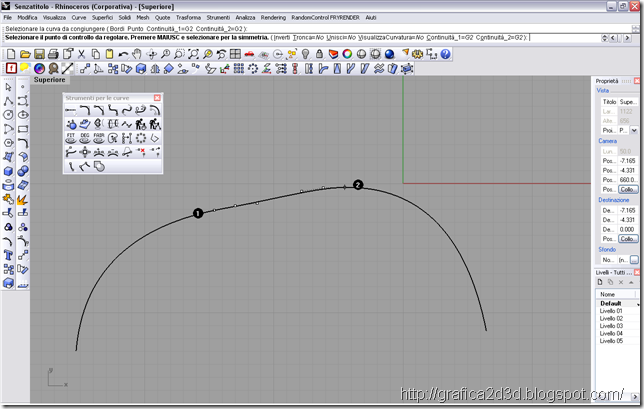Select Livello 01 in layer list
The image size is (644, 409).
tap(611, 311)
